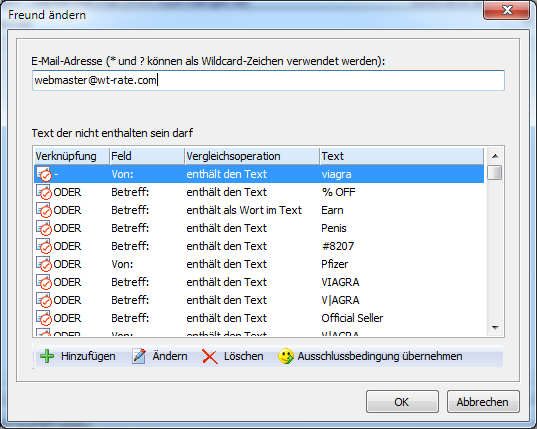Screen dimensions: 537x429
Task: Click the rule icon in the viagra row
Action: (x=44, y=174)
